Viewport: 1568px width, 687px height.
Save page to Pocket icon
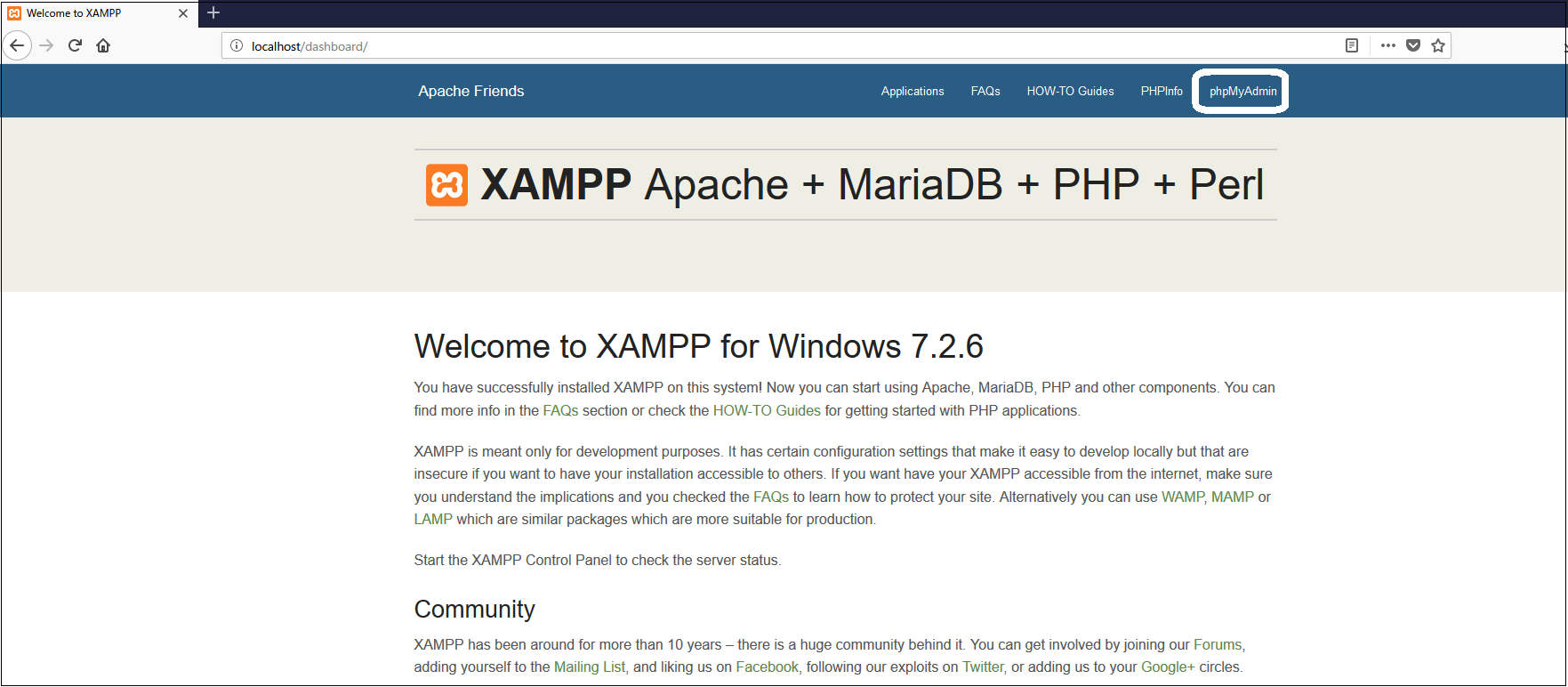1413,45
